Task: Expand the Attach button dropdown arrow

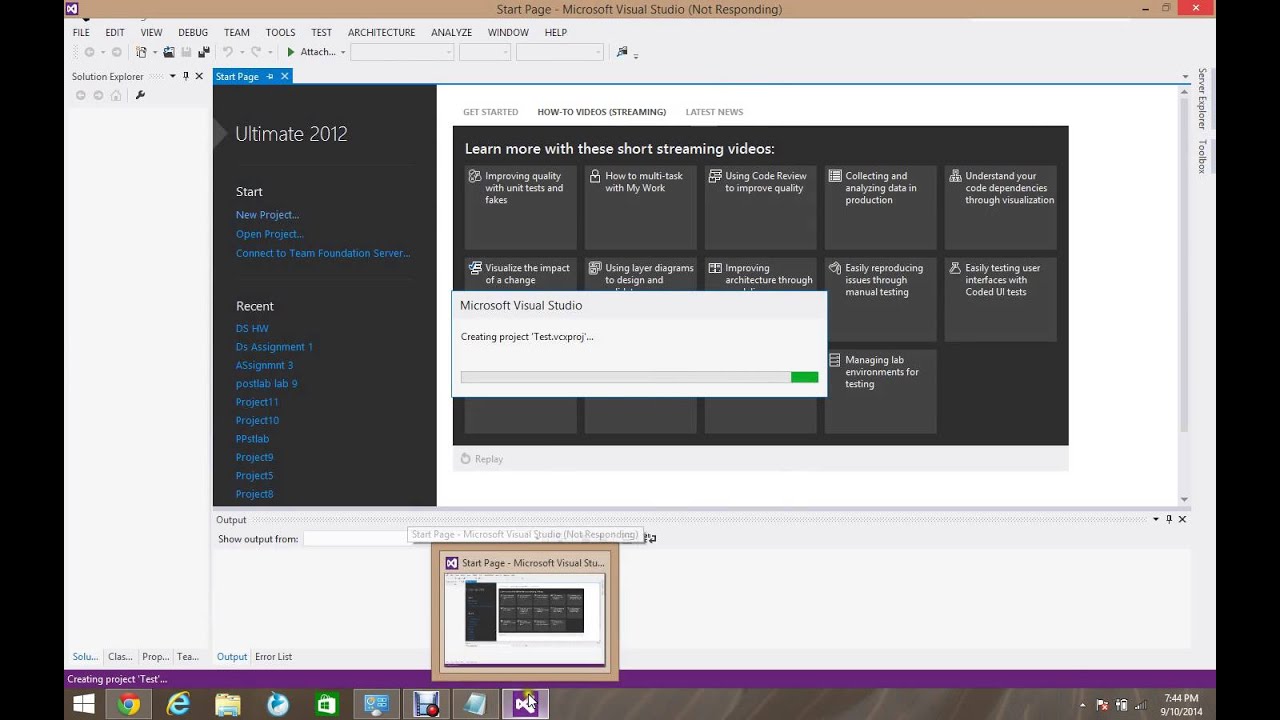Action: click(343, 52)
